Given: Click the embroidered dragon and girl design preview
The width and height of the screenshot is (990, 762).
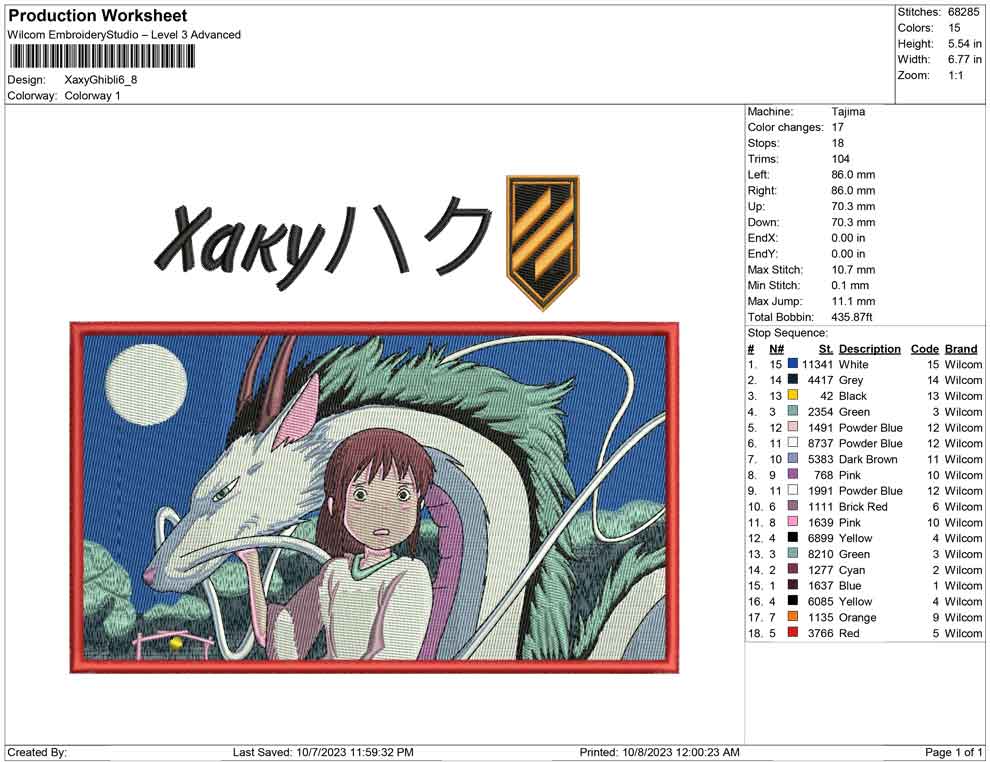Looking at the screenshot, I should point(374,498).
